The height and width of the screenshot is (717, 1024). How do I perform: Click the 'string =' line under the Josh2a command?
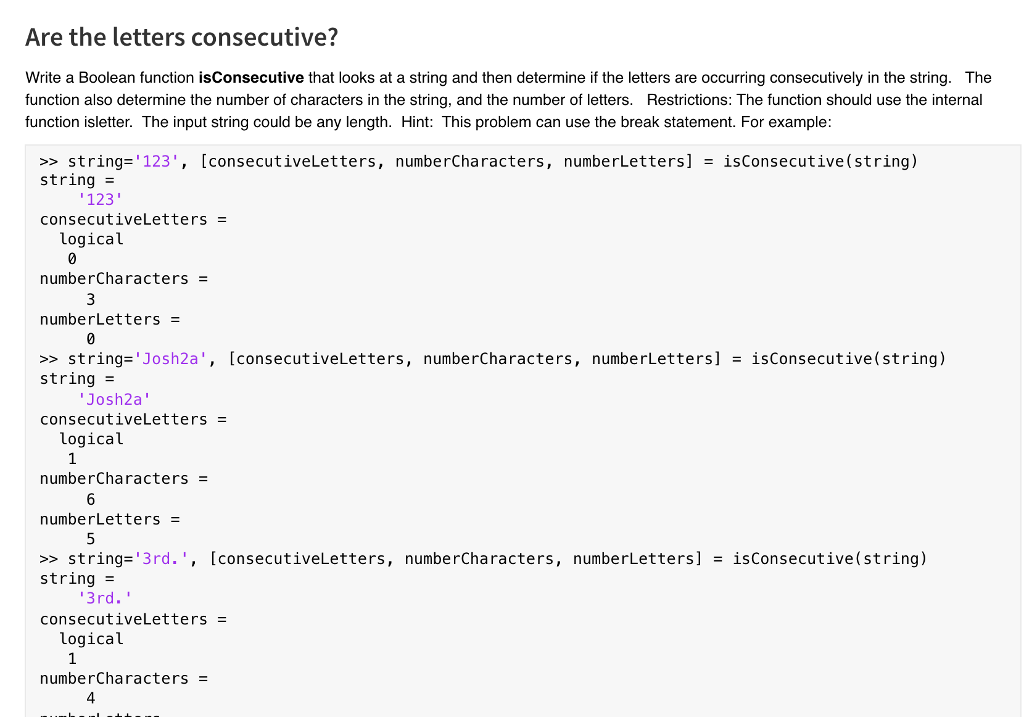coord(77,379)
